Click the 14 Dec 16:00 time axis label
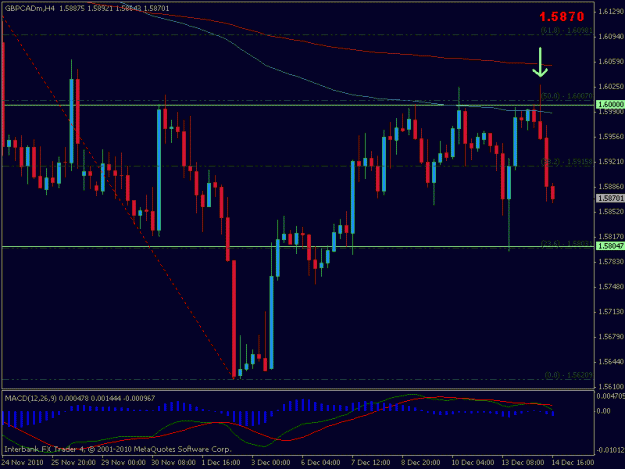The width and height of the screenshot is (625, 469). click(x=572, y=463)
